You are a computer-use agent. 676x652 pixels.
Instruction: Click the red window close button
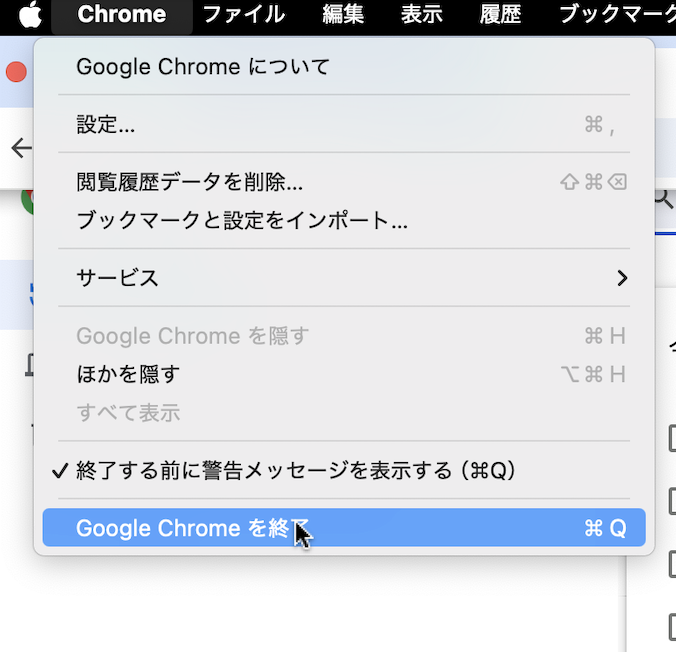pos(16,72)
